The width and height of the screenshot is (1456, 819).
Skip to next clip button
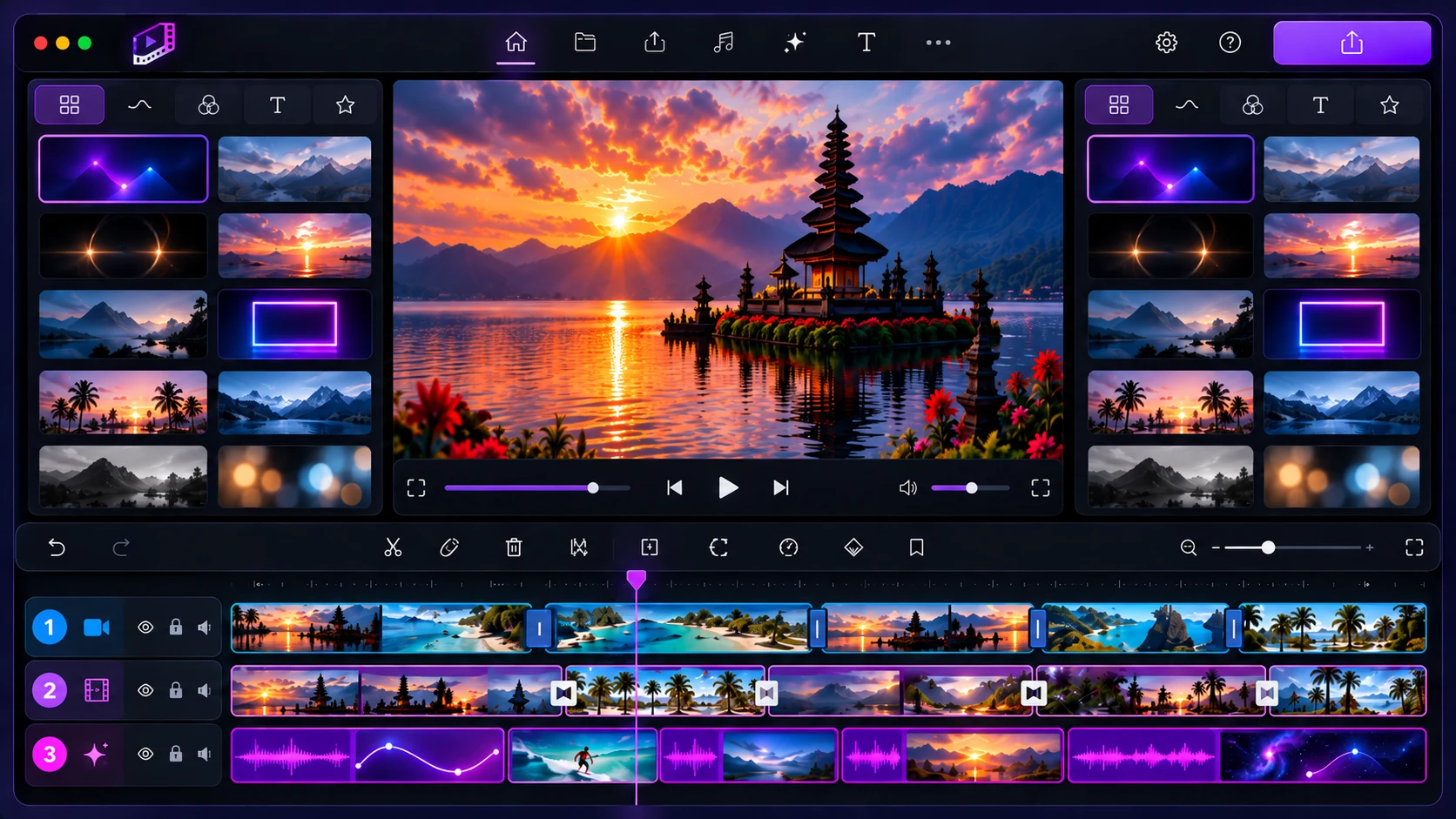[x=781, y=487]
